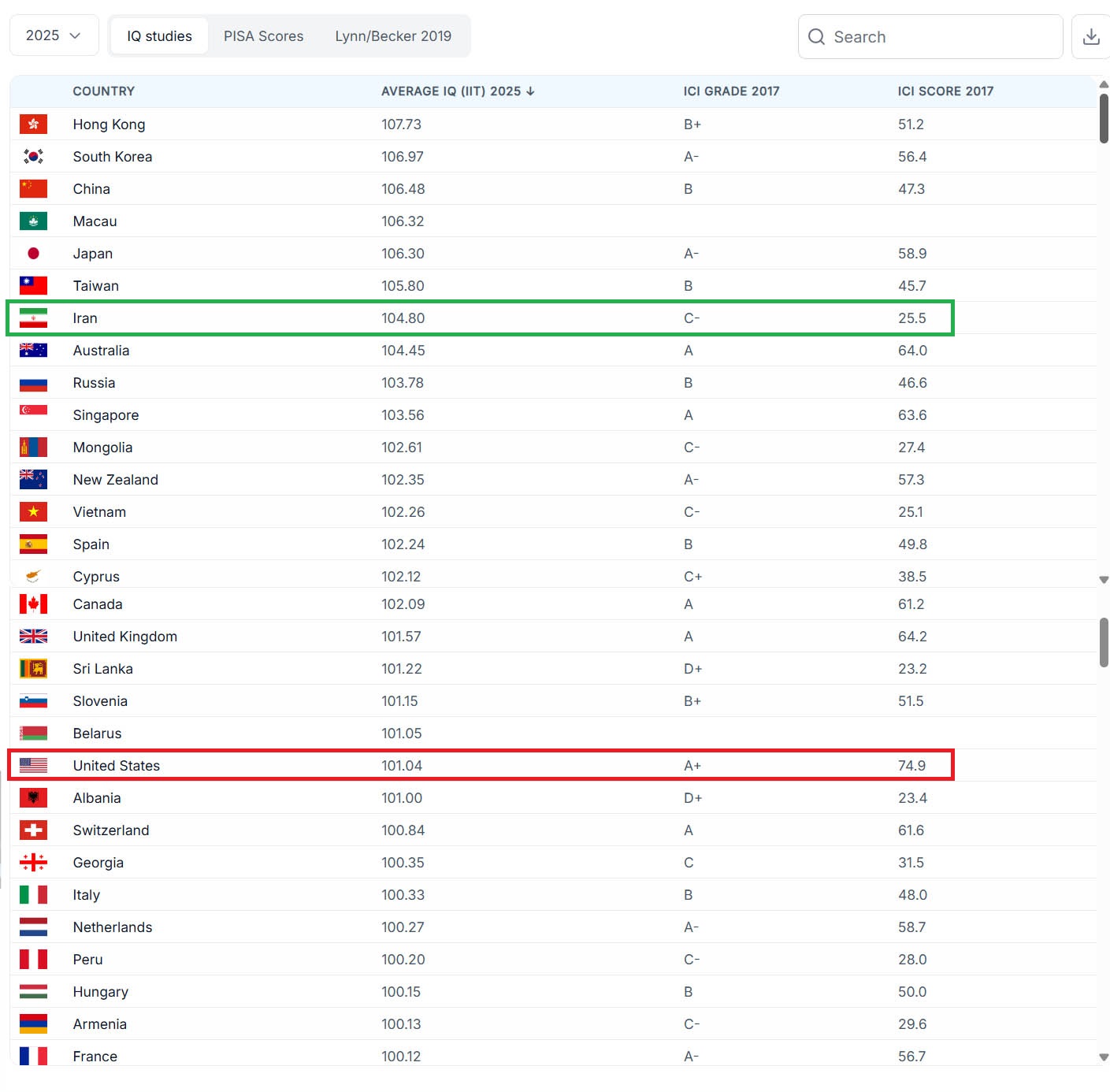Select the Japan flag icon
The height and width of the screenshot is (1092, 1110).
point(33,254)
